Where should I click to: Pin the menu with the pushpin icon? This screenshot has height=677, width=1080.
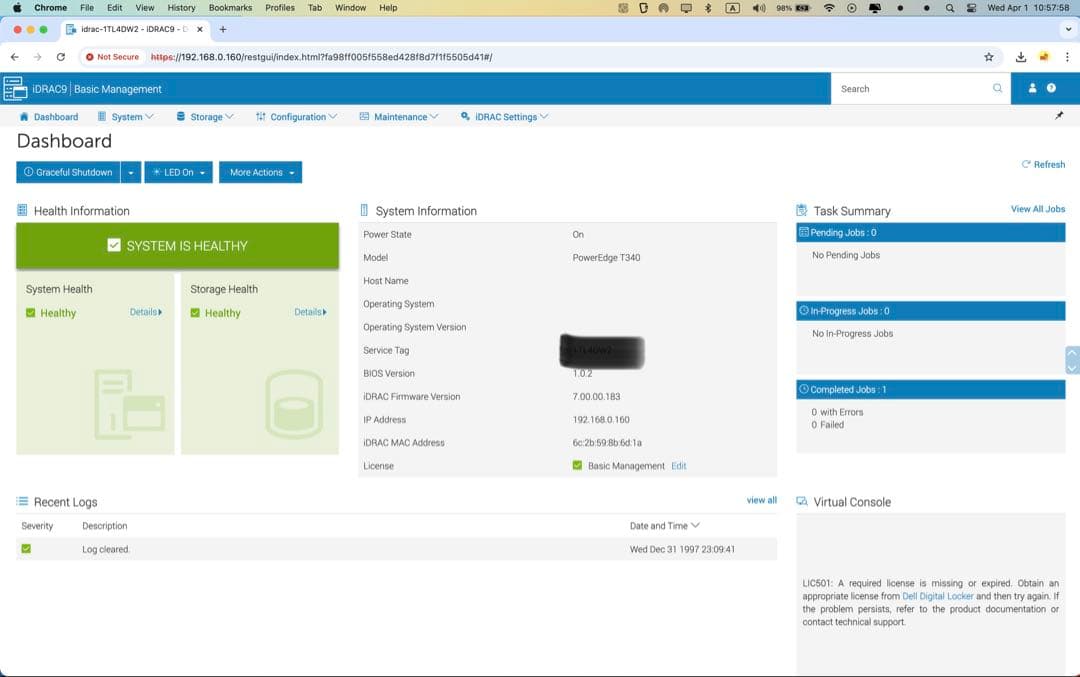[x=1059, y=116]
